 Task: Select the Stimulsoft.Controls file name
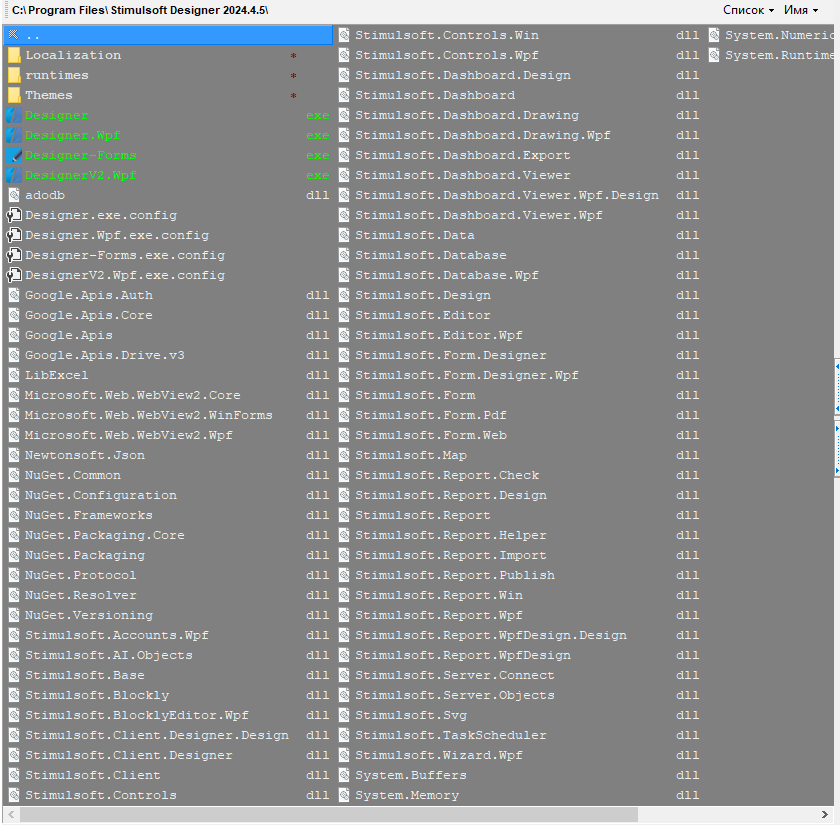pyautogui.click(x=101, y=795)
